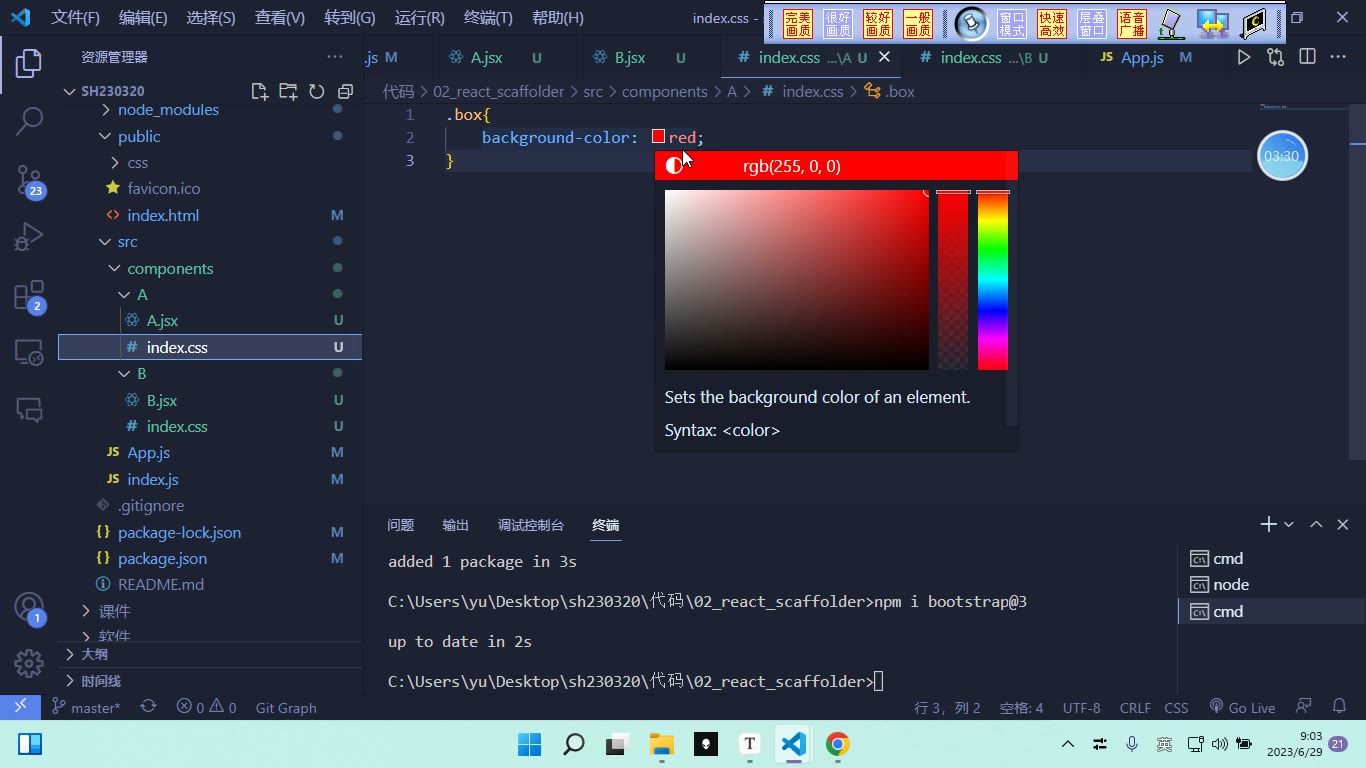Click the opacity slider strip in picker
The width and height of the screenshot is (1366, 768).
[952, 280]
